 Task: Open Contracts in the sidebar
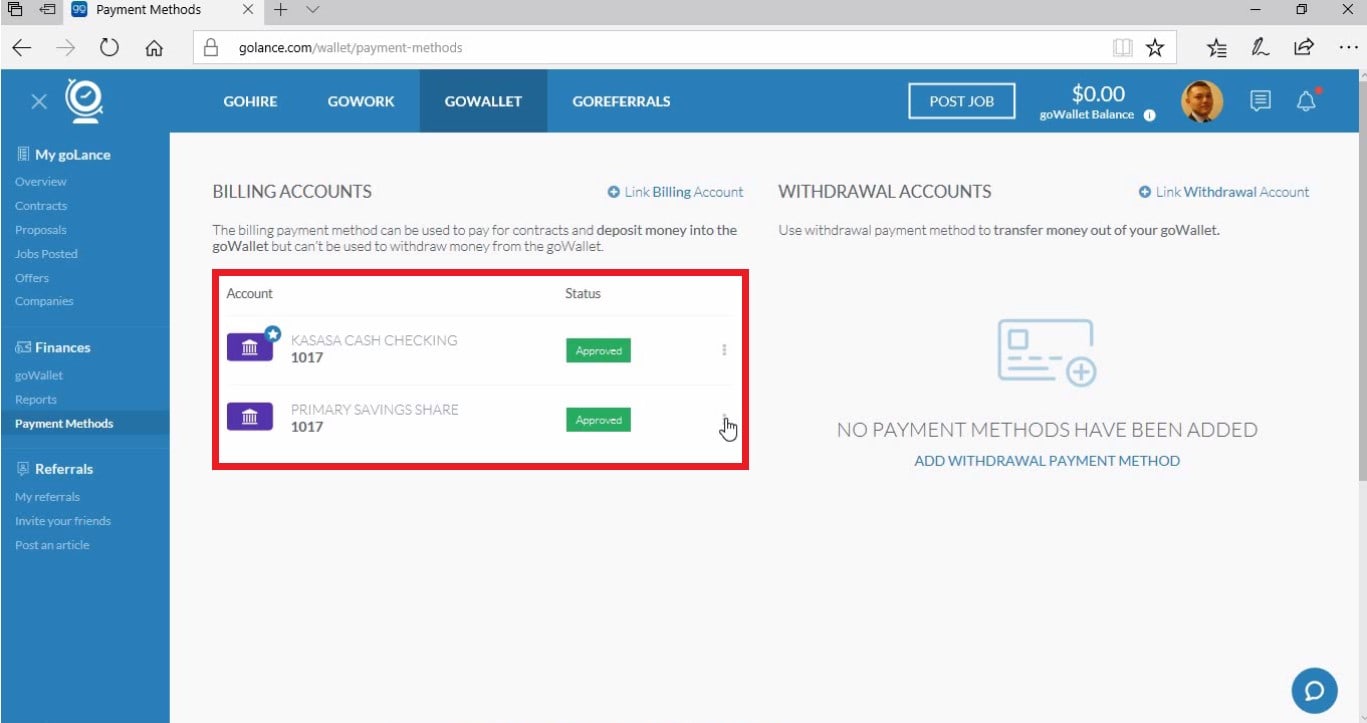[x=41, y=206]
